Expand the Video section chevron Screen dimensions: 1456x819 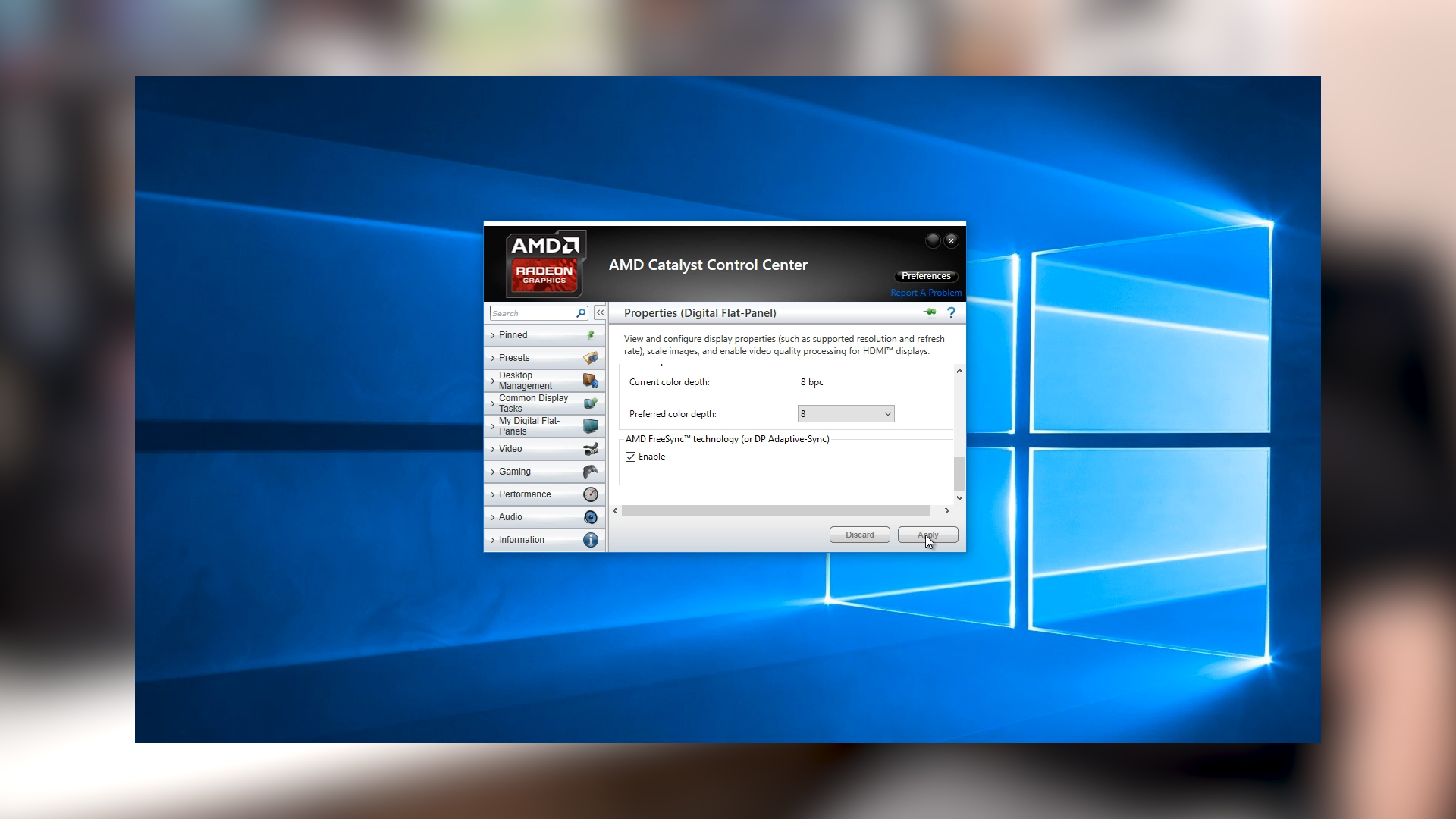coord(493,449)
